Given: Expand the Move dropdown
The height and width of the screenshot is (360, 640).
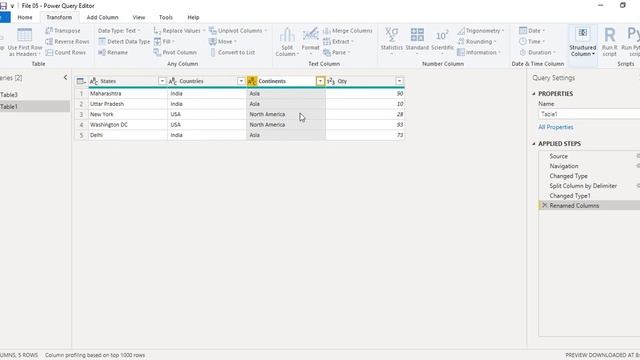Looking at the screenshot, I should (223, 42).
